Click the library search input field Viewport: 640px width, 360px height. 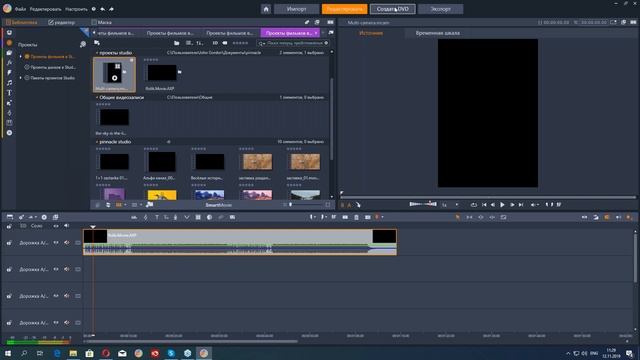pyautogui.click(x=293, y=43)
